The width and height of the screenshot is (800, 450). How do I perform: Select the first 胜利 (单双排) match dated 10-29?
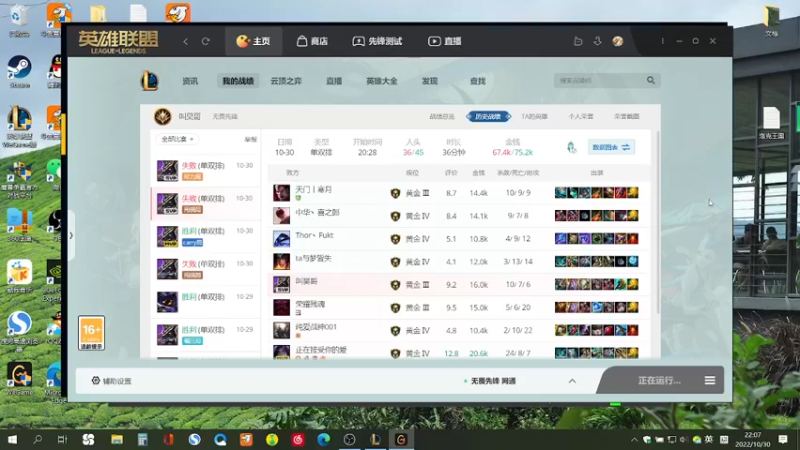point(205,302)
